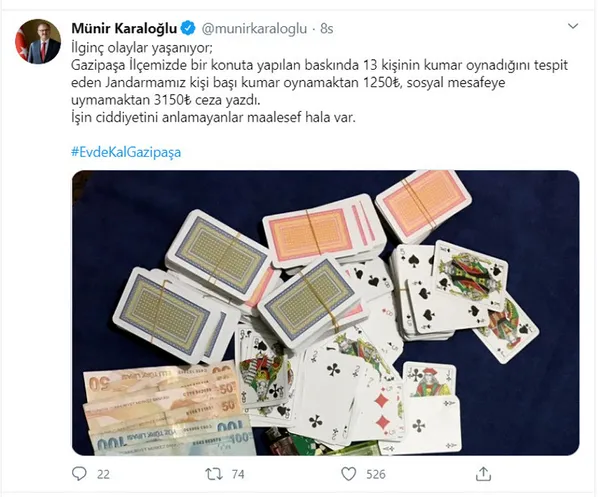Click the tweet text about Gazipaşa raid
The width and height of the screenshot is (600, 497).
(320, 83)
